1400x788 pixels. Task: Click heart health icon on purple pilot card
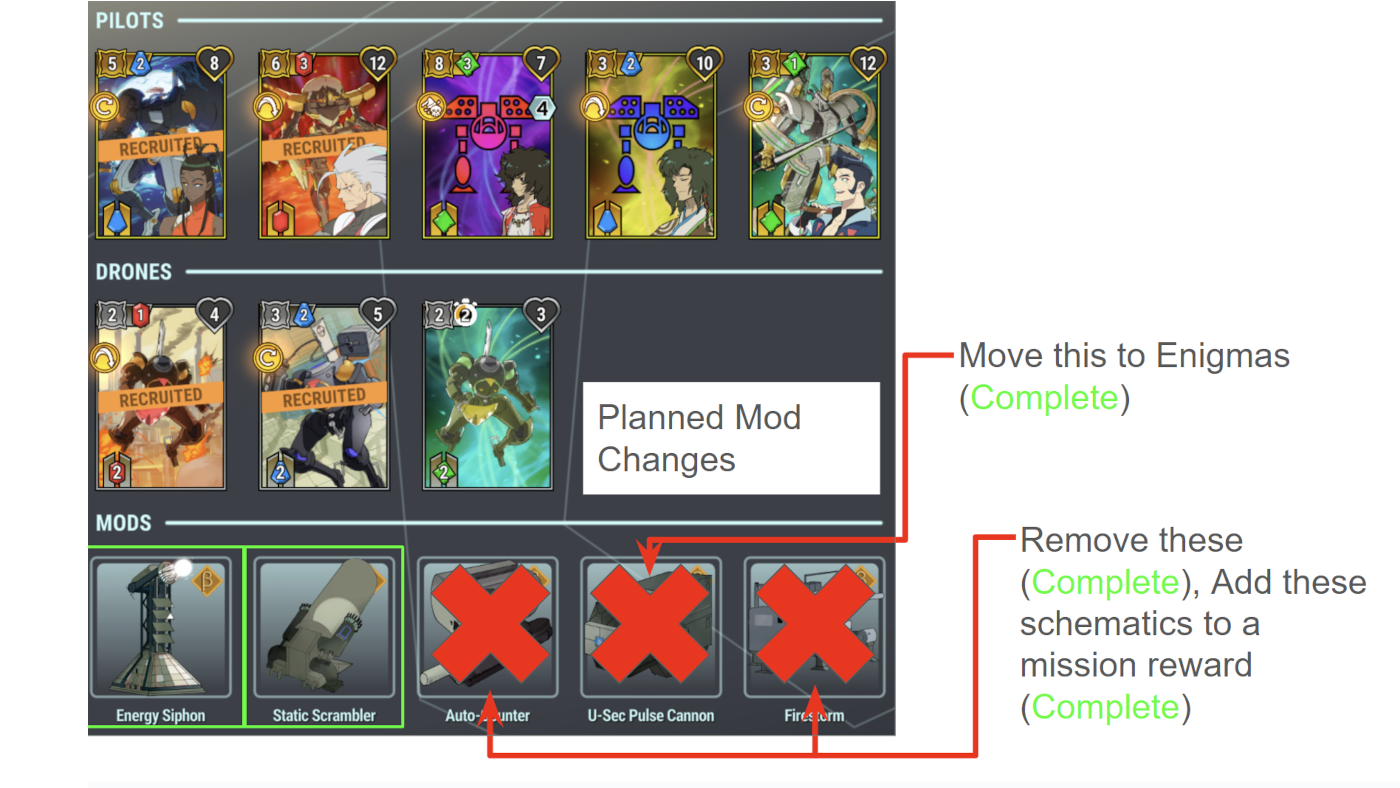[x=540, y=64]
